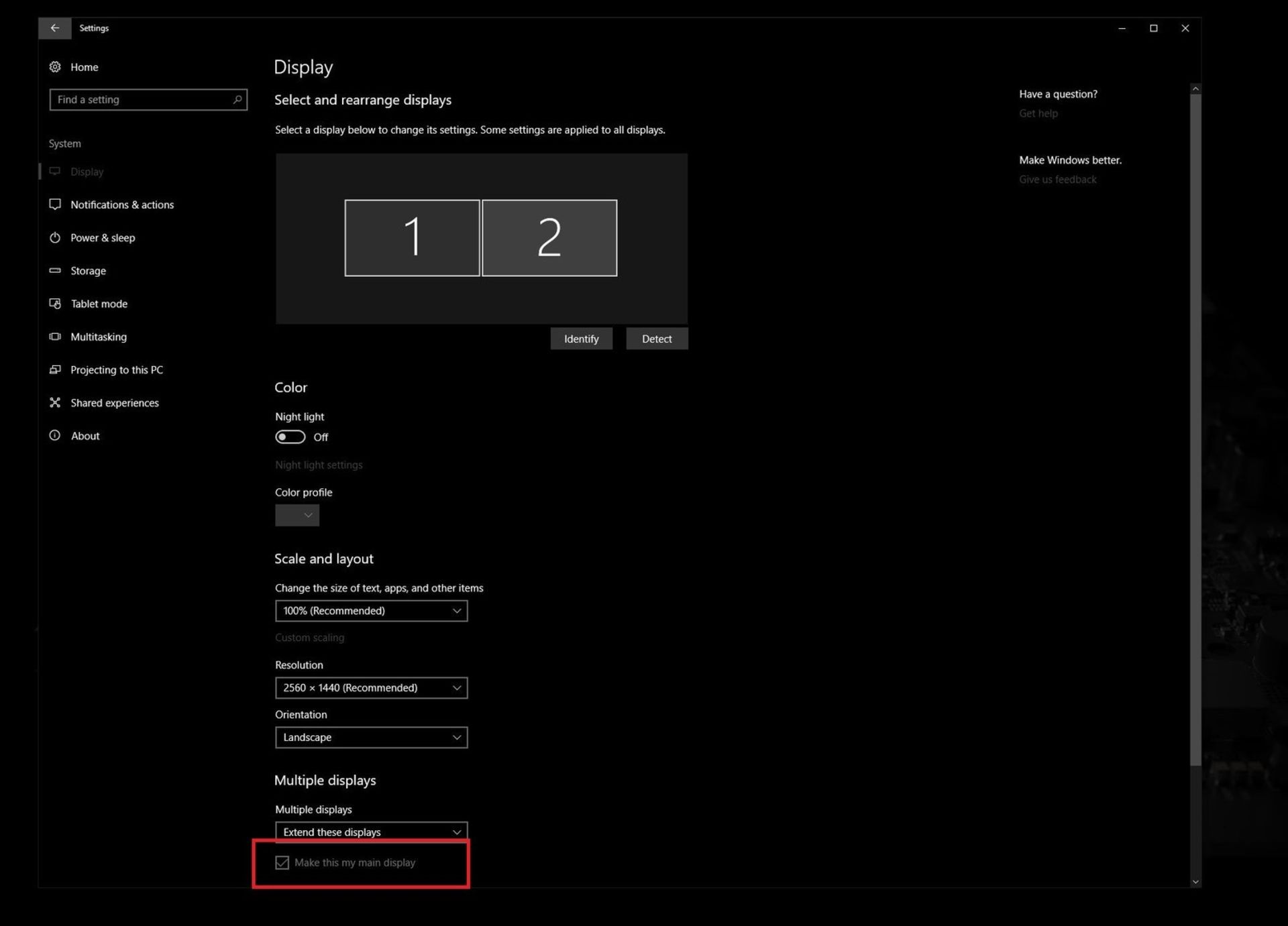This screenshot has height=926, width=1288.
Task: Maximize the Settings window
Action: 1154,28
